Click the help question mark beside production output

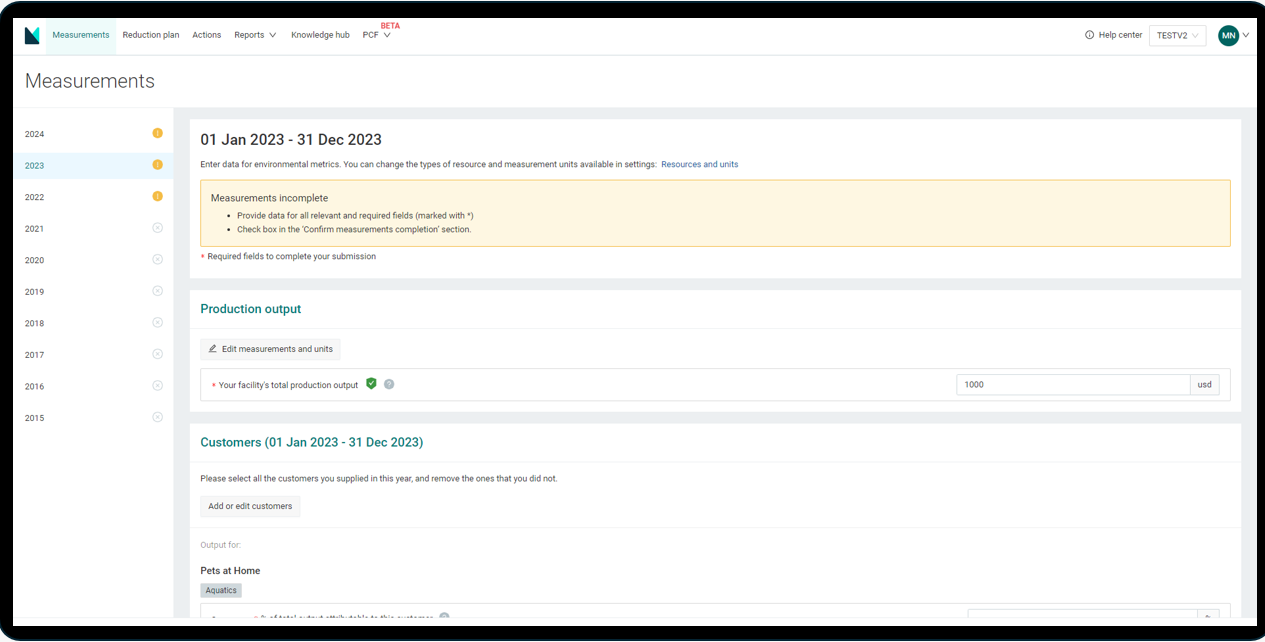[x=389, y=384]
